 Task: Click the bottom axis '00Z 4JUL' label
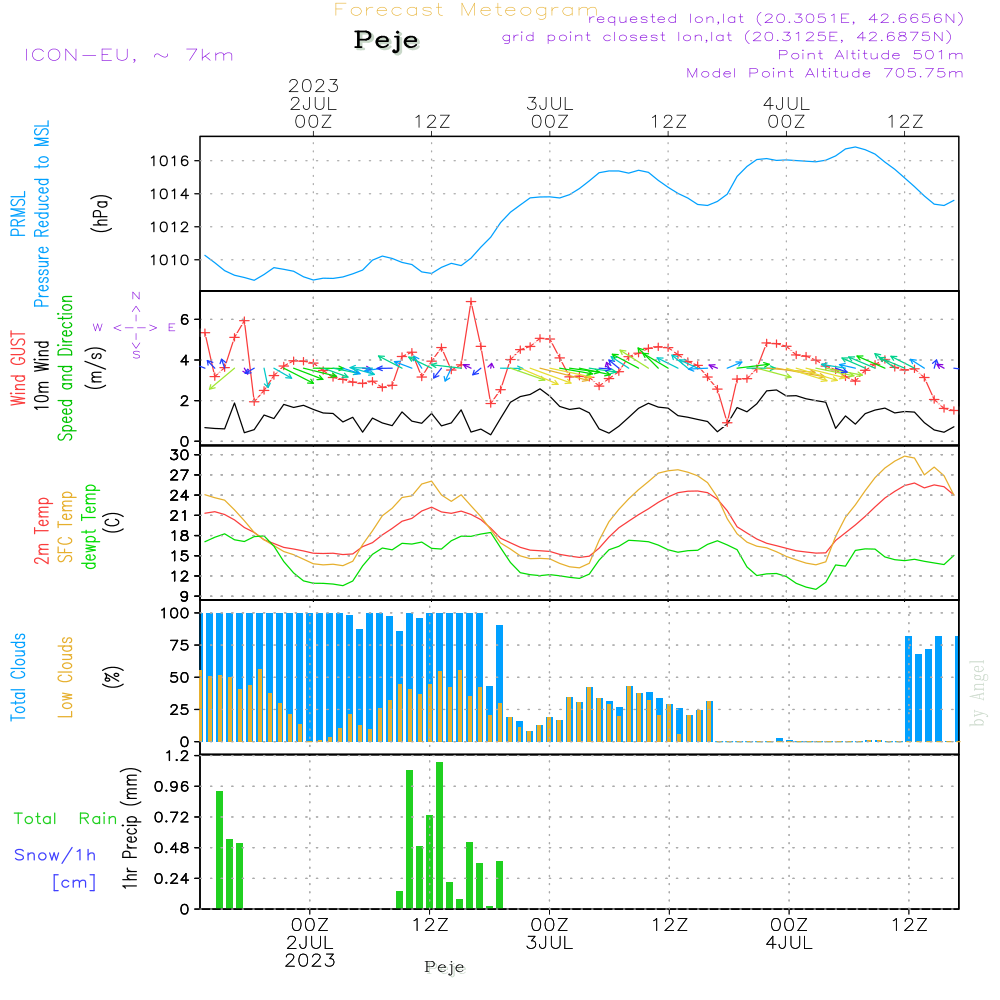[x=789, y=934]
